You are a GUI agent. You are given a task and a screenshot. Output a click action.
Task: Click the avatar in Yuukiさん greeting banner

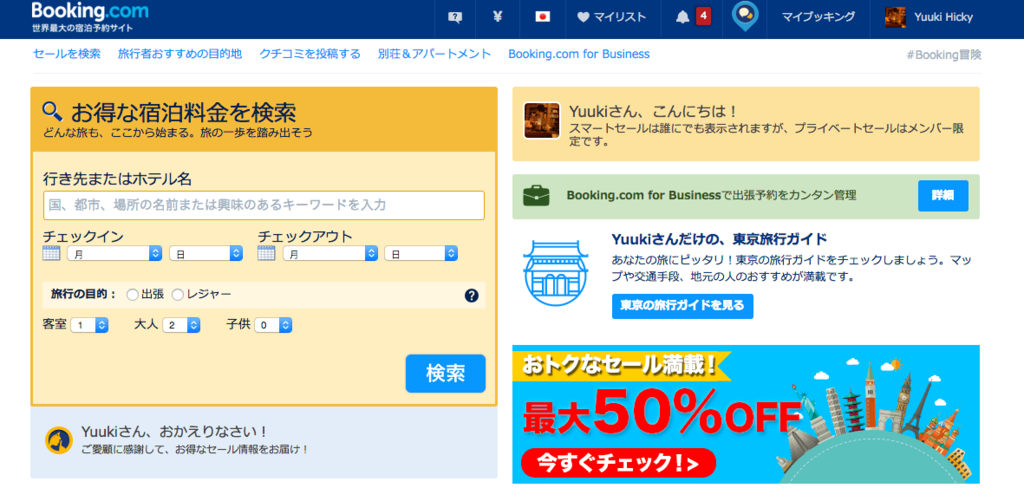541,120
